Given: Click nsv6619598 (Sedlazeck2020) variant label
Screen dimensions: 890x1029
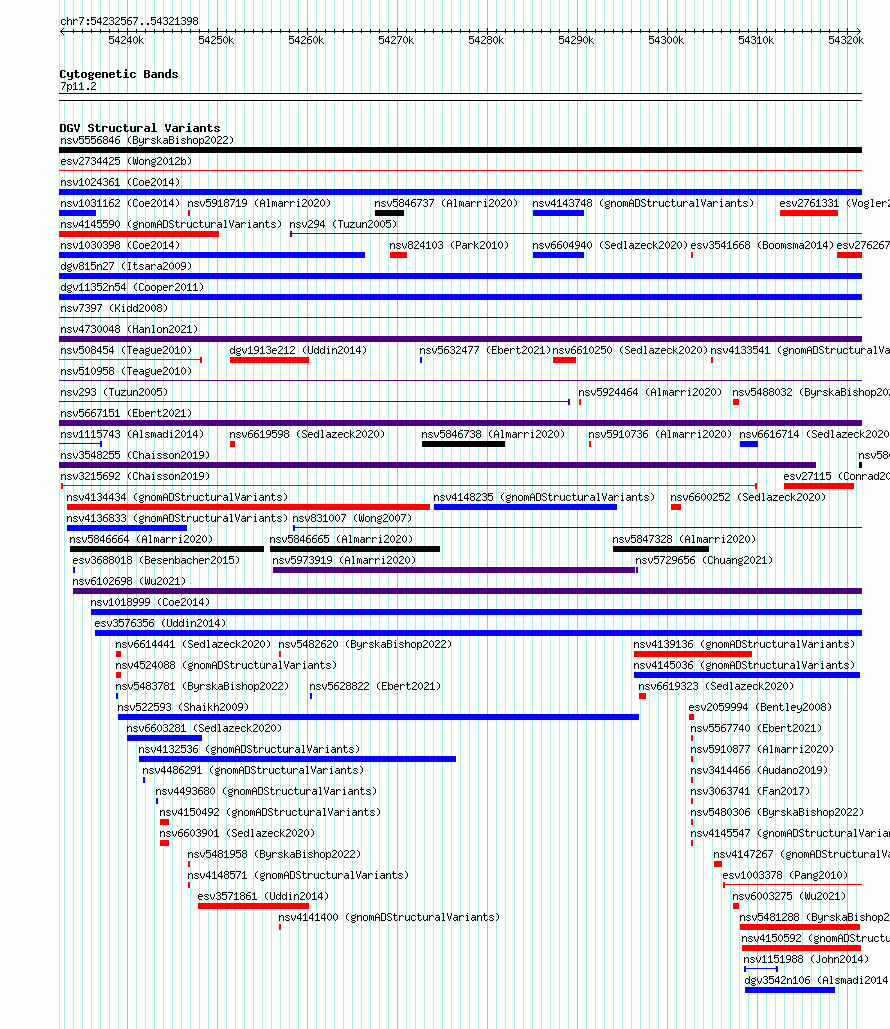Looking at the screenshot, I should (x=307, y=434).
